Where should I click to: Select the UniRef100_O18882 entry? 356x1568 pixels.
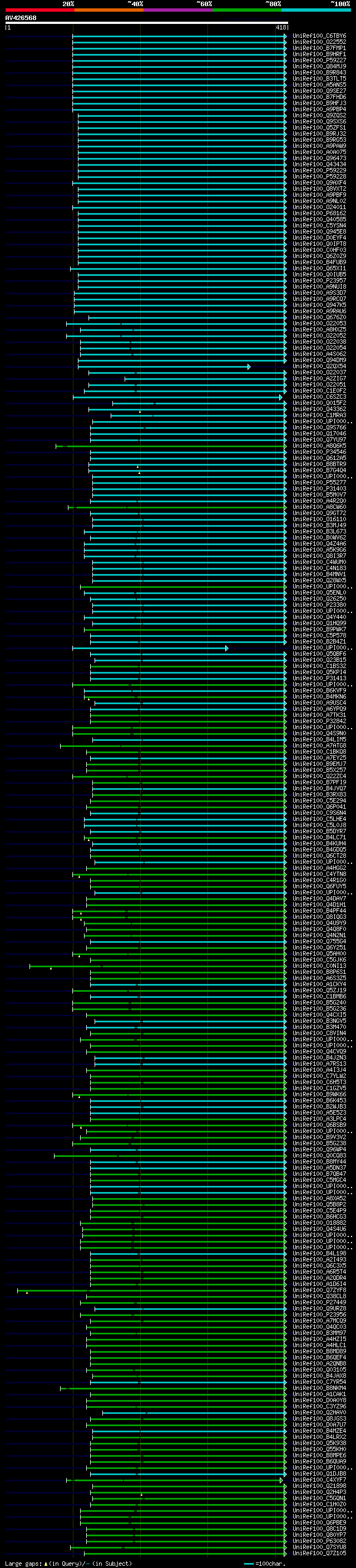319,1222
